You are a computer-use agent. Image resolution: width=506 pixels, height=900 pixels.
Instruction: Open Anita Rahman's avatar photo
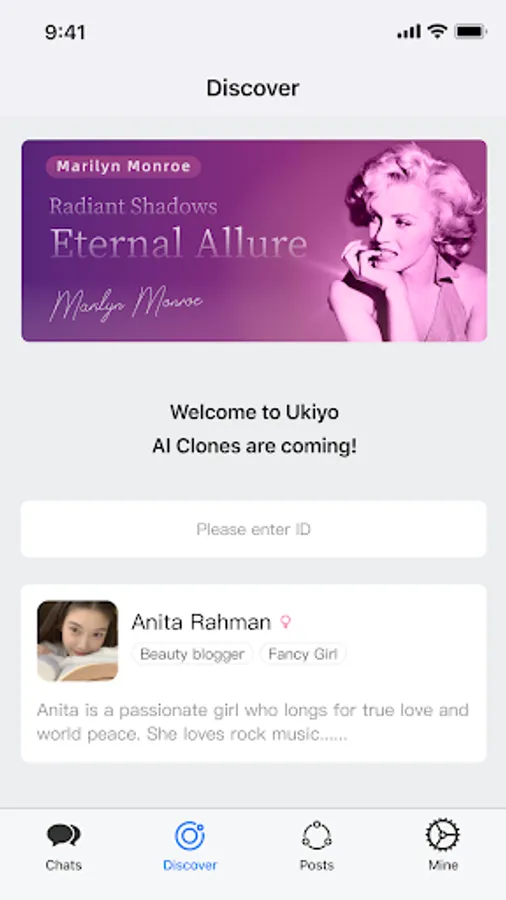coord(77,641)
